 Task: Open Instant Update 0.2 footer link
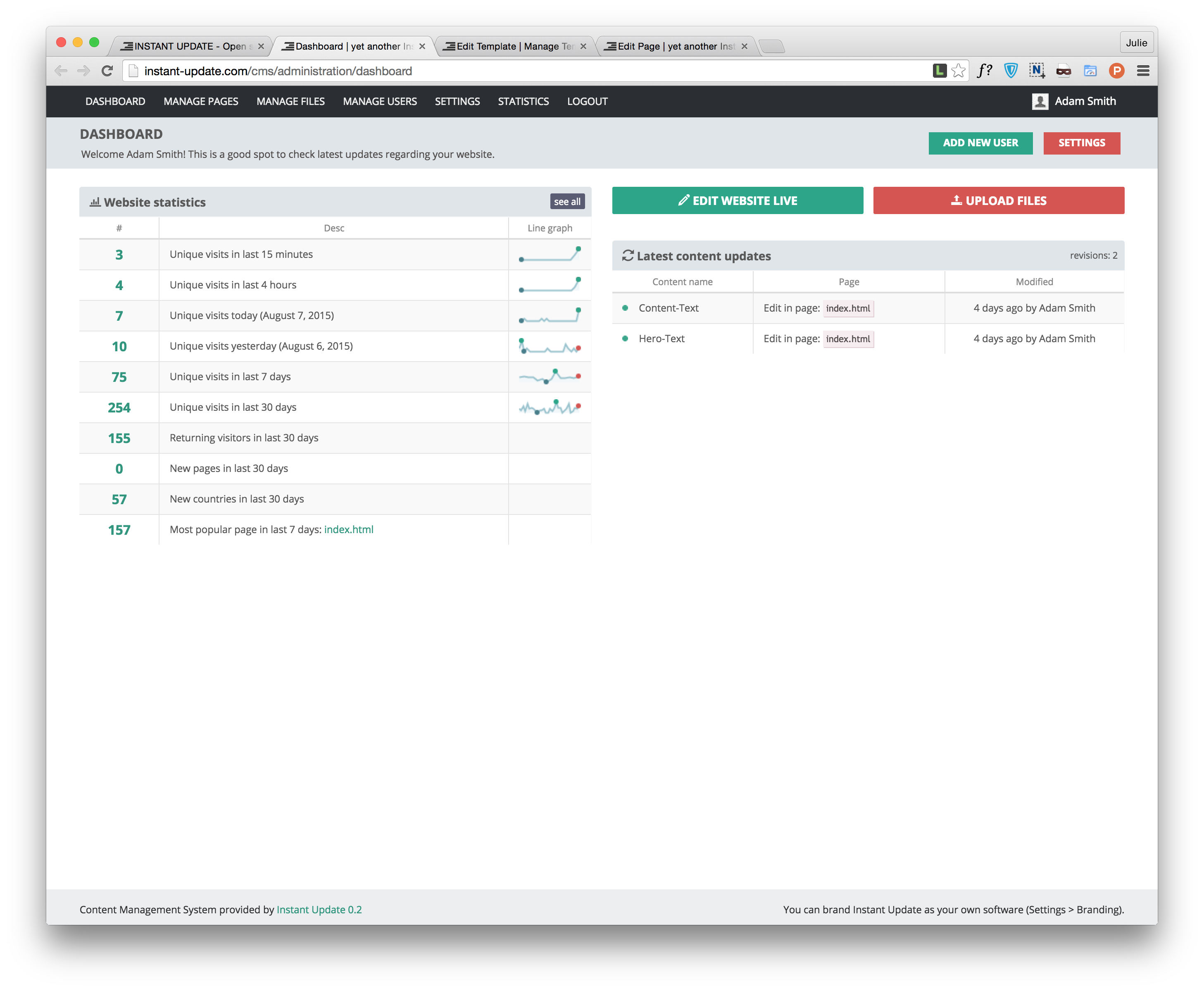click(x=319, y=909)
